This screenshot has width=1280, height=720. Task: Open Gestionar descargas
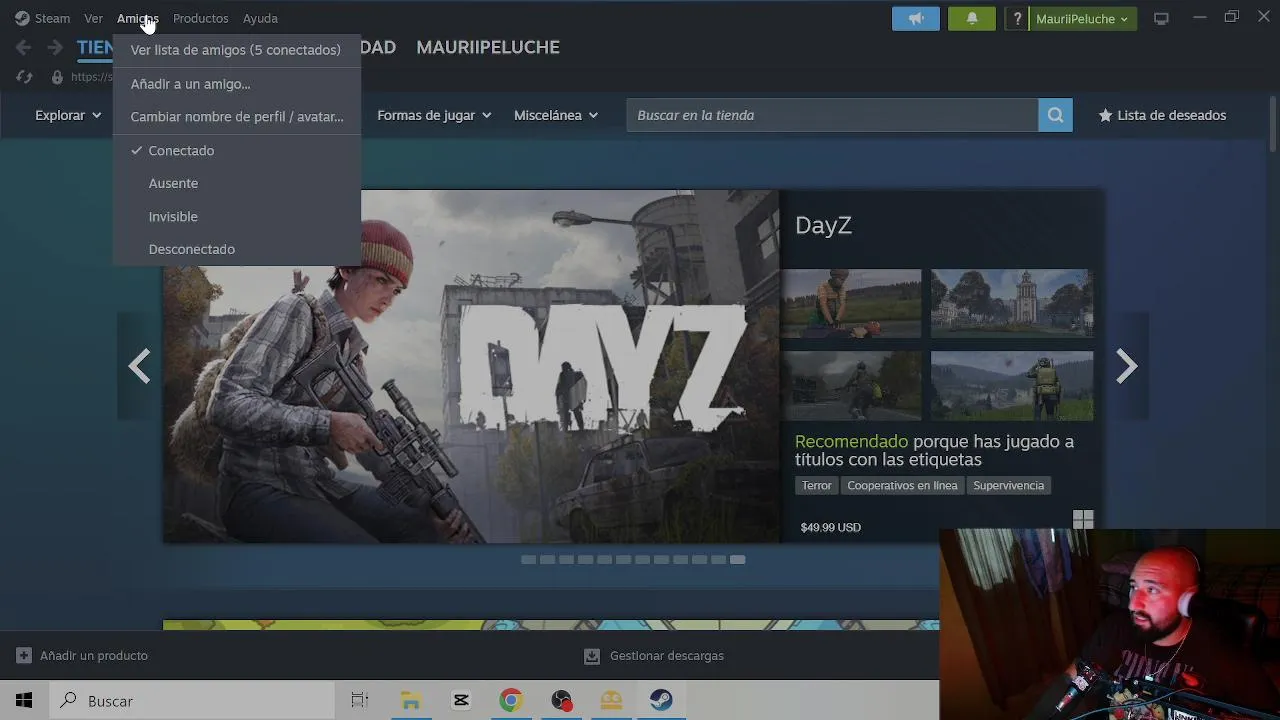tap(667, 656)
